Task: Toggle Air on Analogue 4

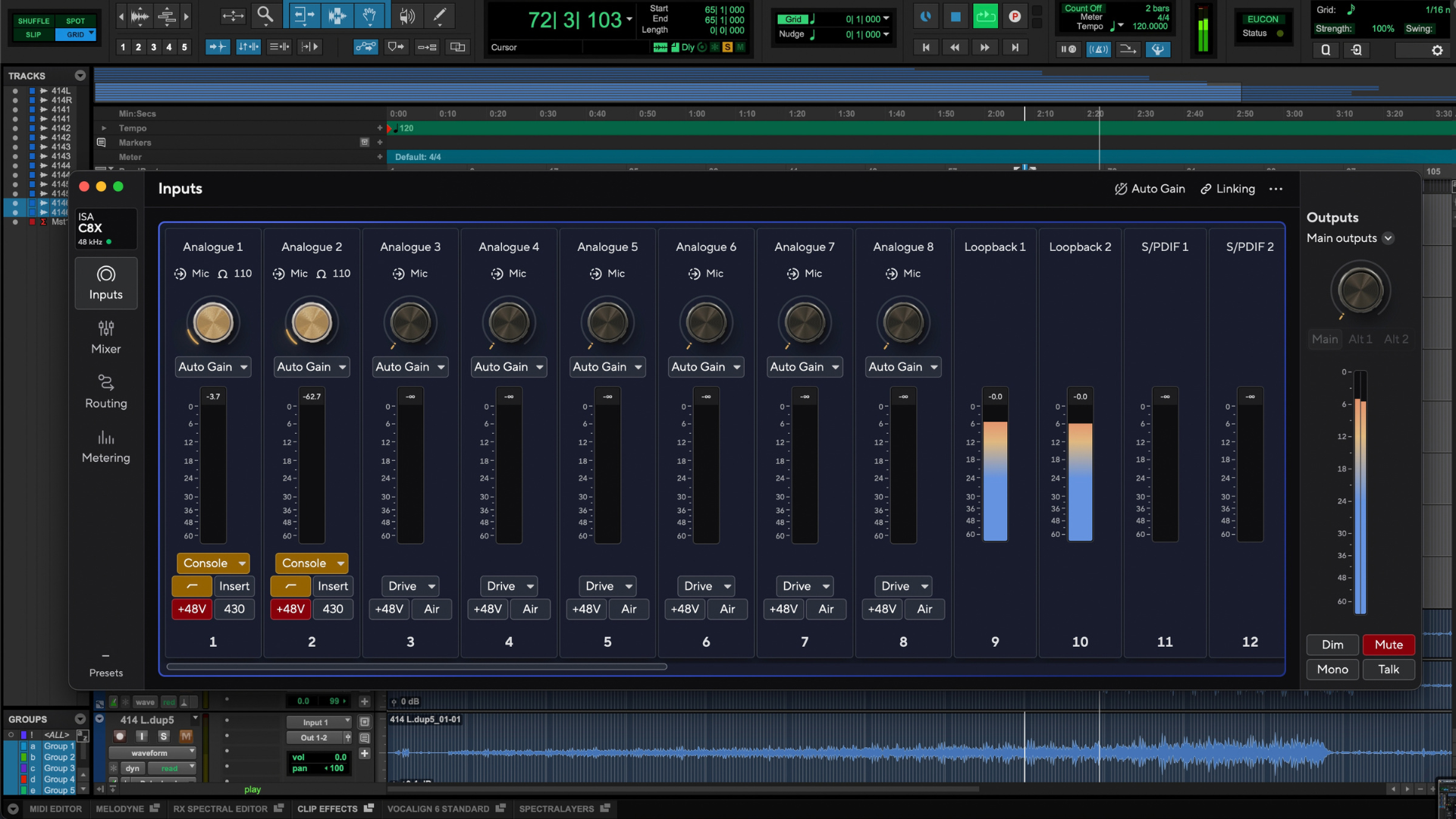Action: [x=530, y=609]
